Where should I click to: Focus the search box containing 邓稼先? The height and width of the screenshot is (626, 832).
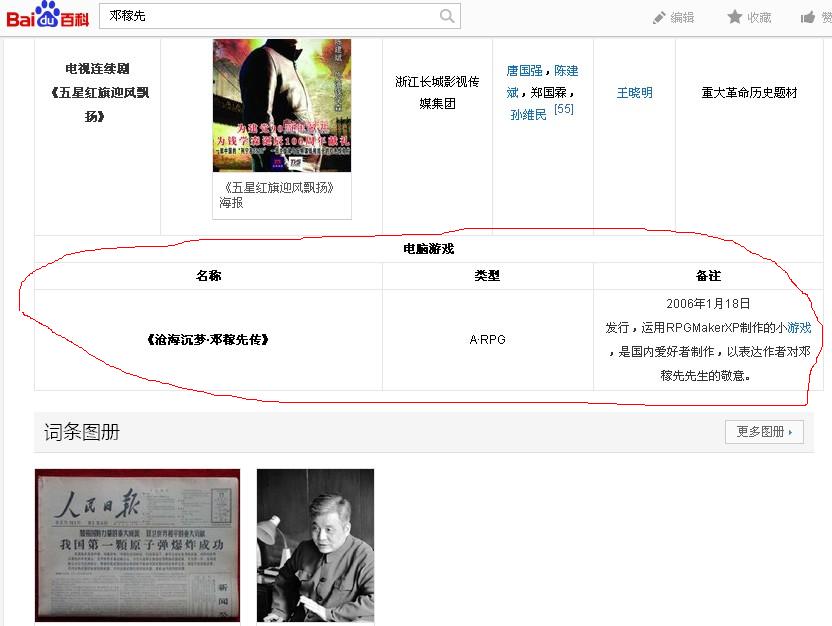click(x=280, y=16)
